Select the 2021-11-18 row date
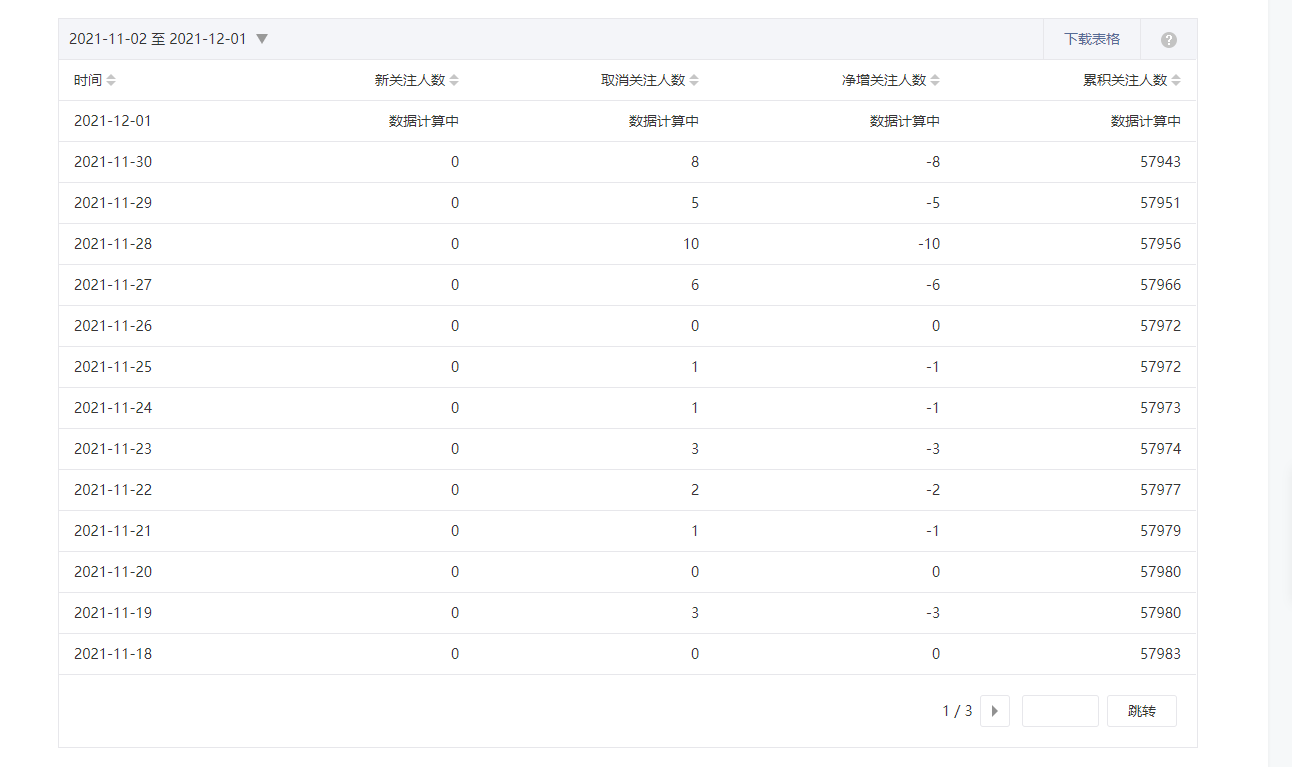 113,654
